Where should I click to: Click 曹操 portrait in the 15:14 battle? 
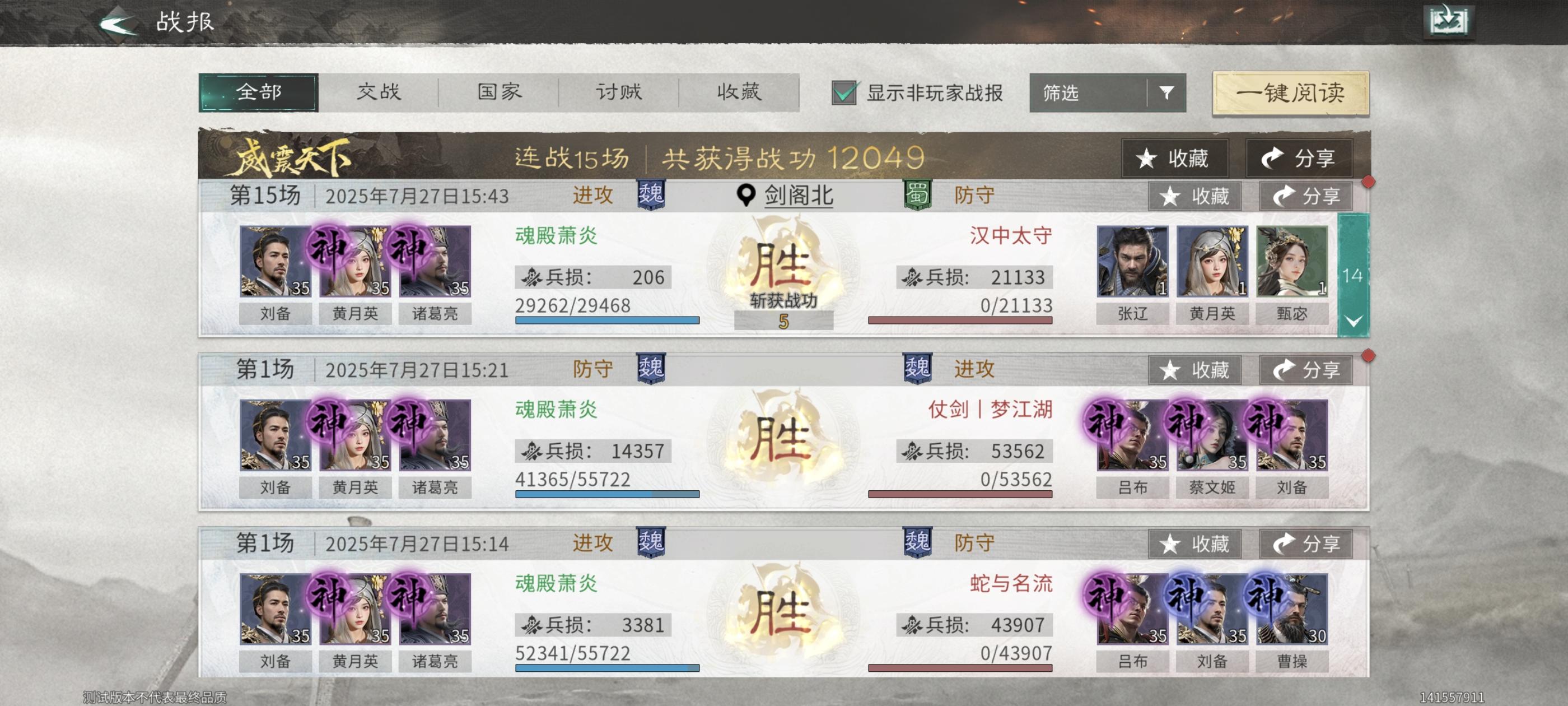point(1292,609)
